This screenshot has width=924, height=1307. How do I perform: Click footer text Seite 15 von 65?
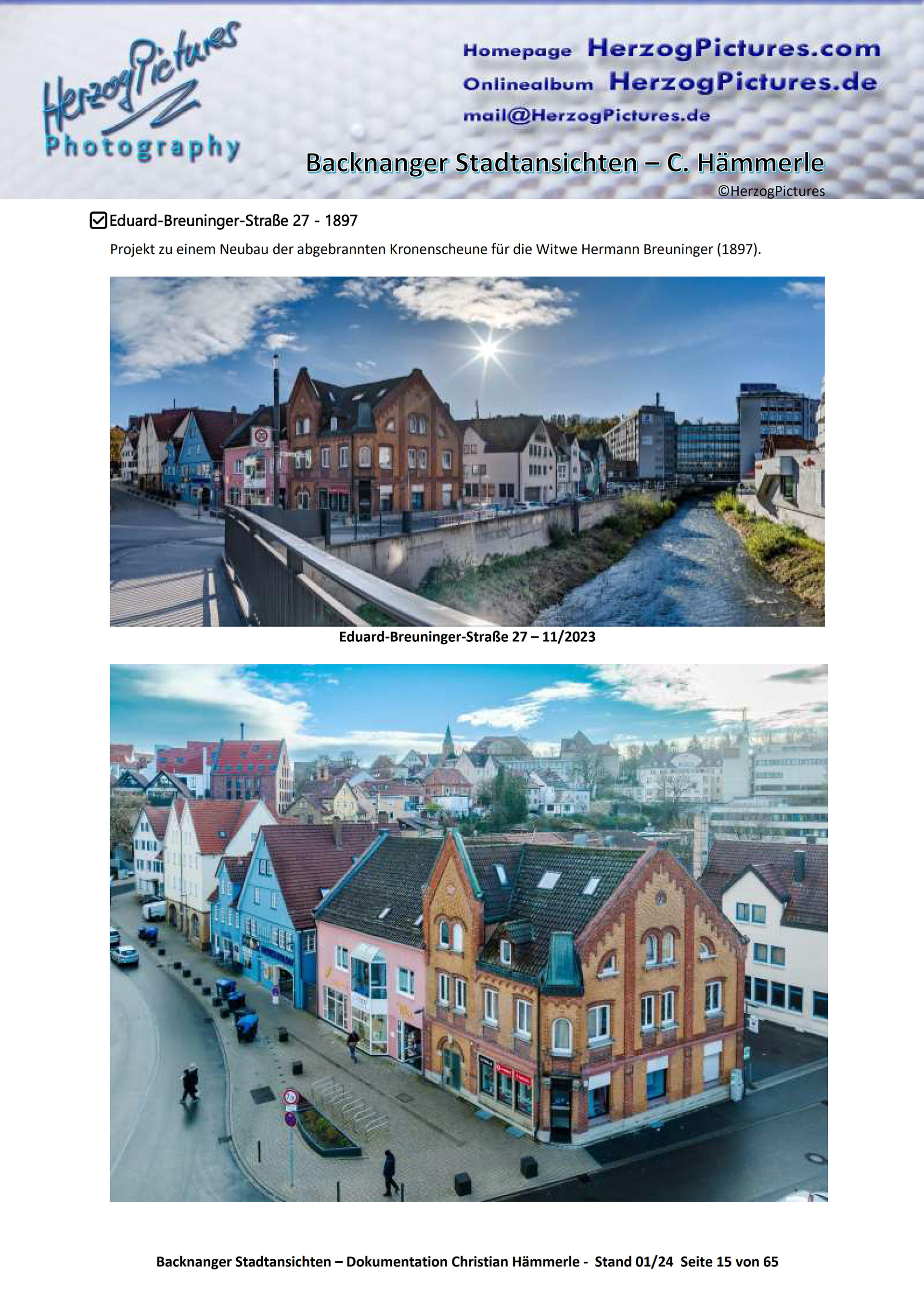[730, 1261]
